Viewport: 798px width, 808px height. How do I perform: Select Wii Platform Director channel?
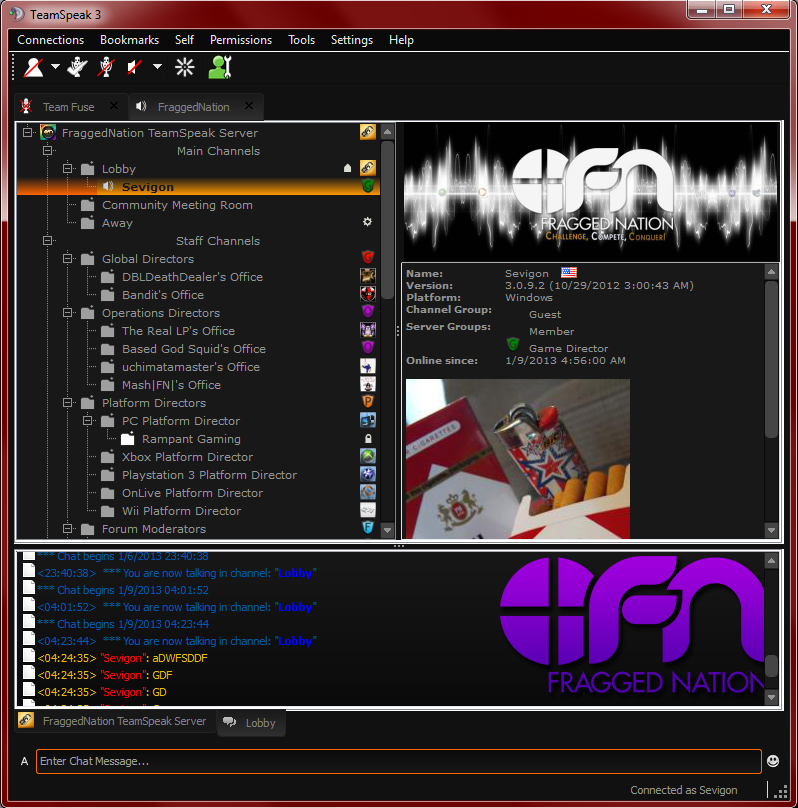coord(181,511)
